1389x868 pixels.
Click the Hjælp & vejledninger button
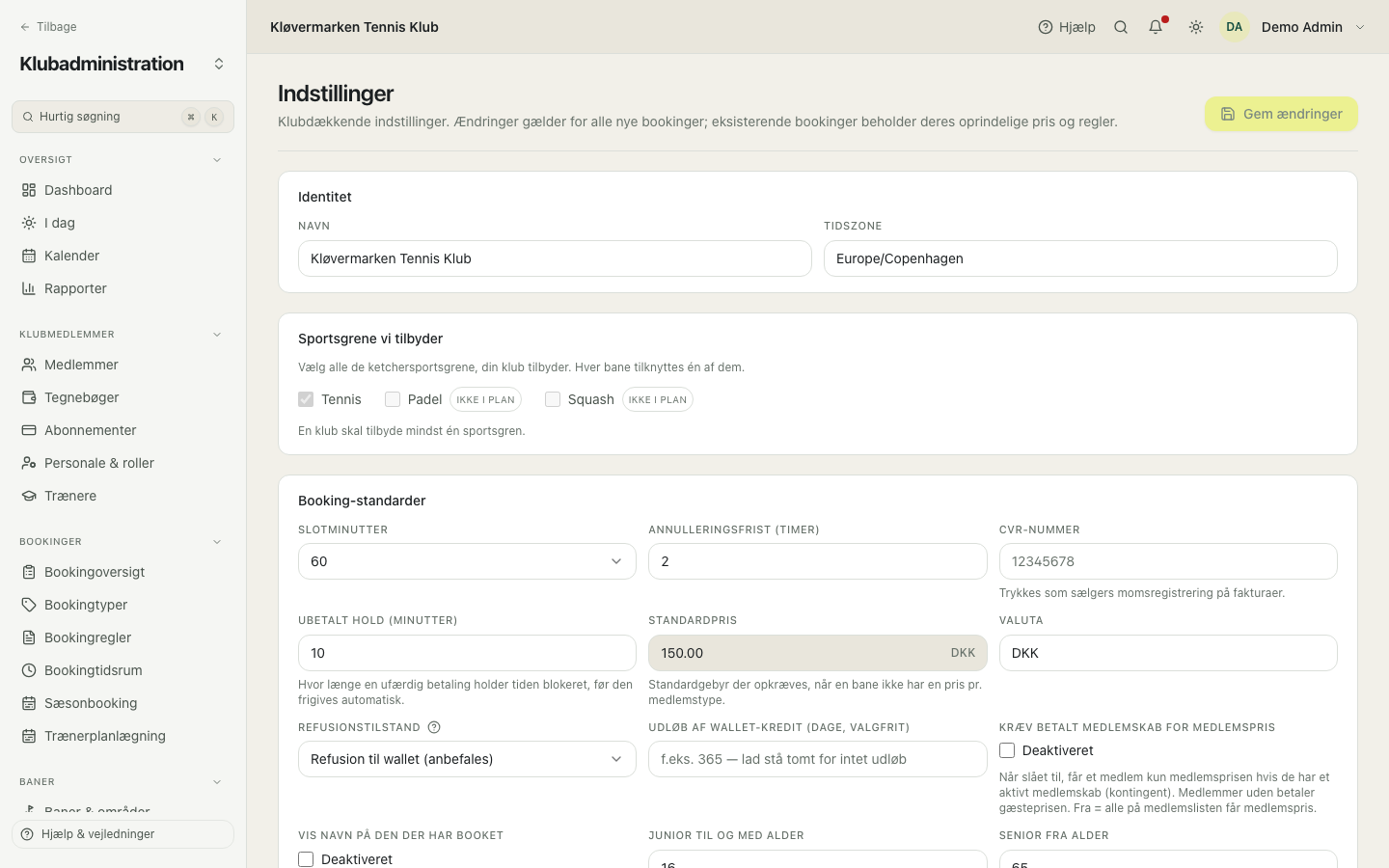[123, 834]
